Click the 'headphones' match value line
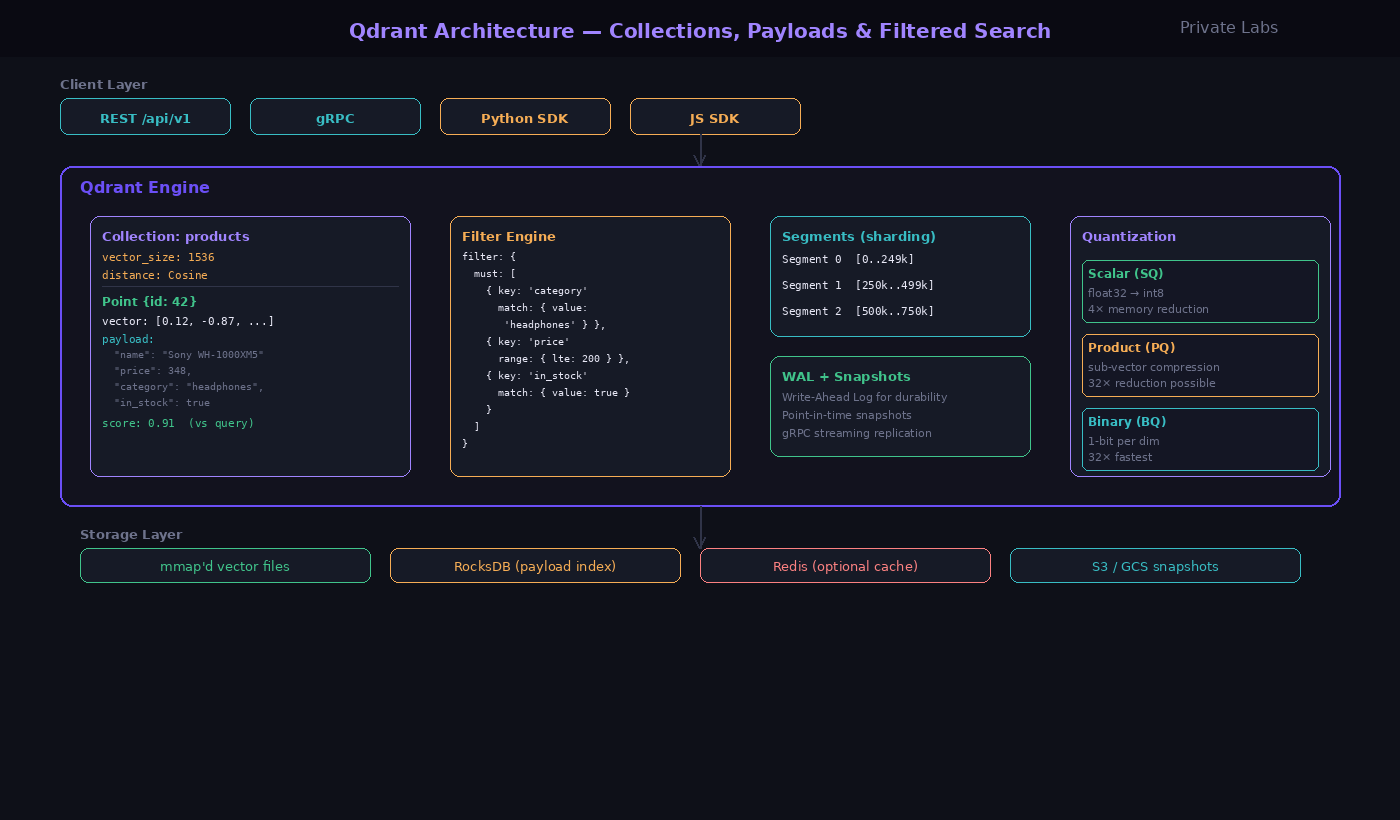The width and height of the screenshot is (1400, 820). (555, 325)
